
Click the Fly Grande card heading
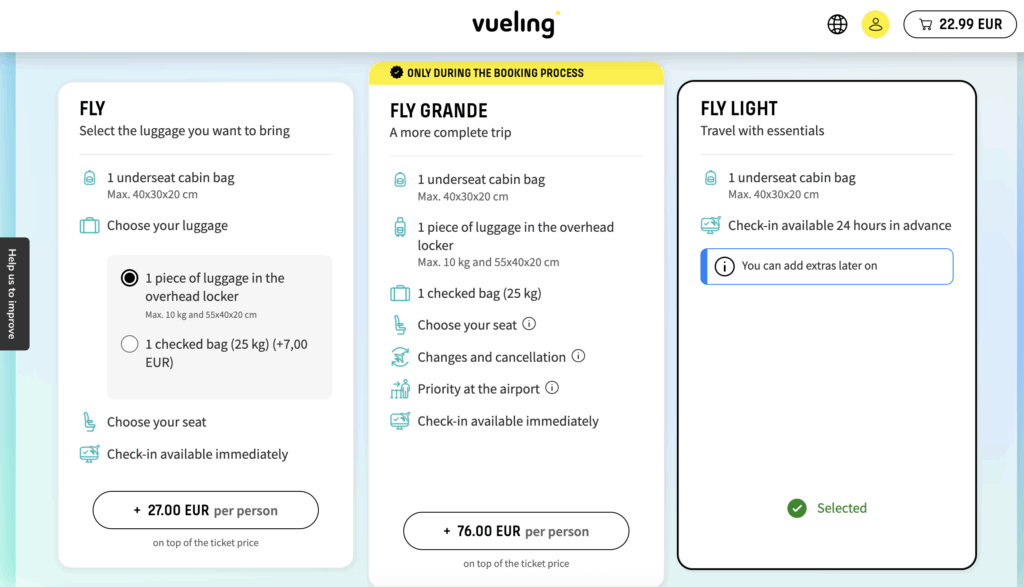point(439,111)
